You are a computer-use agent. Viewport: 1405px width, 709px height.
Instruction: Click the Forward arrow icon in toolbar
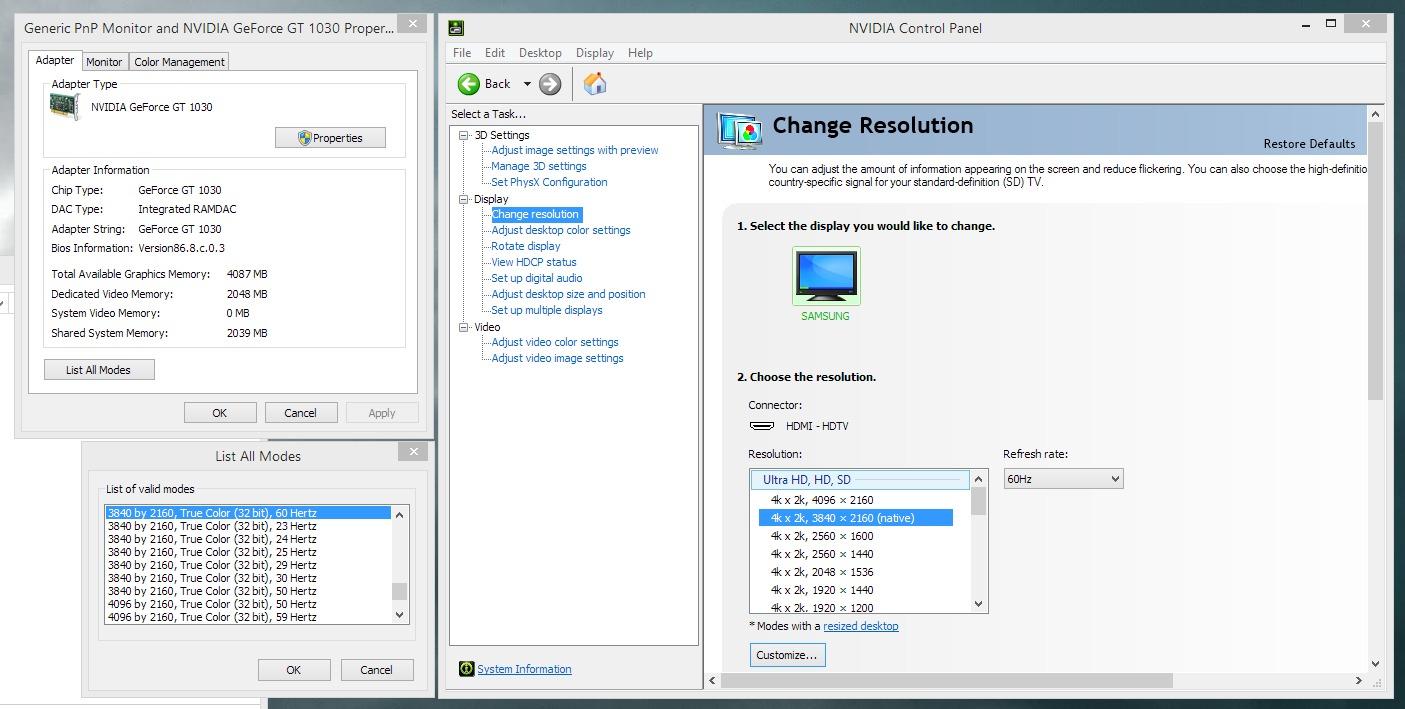click(550, 84)
